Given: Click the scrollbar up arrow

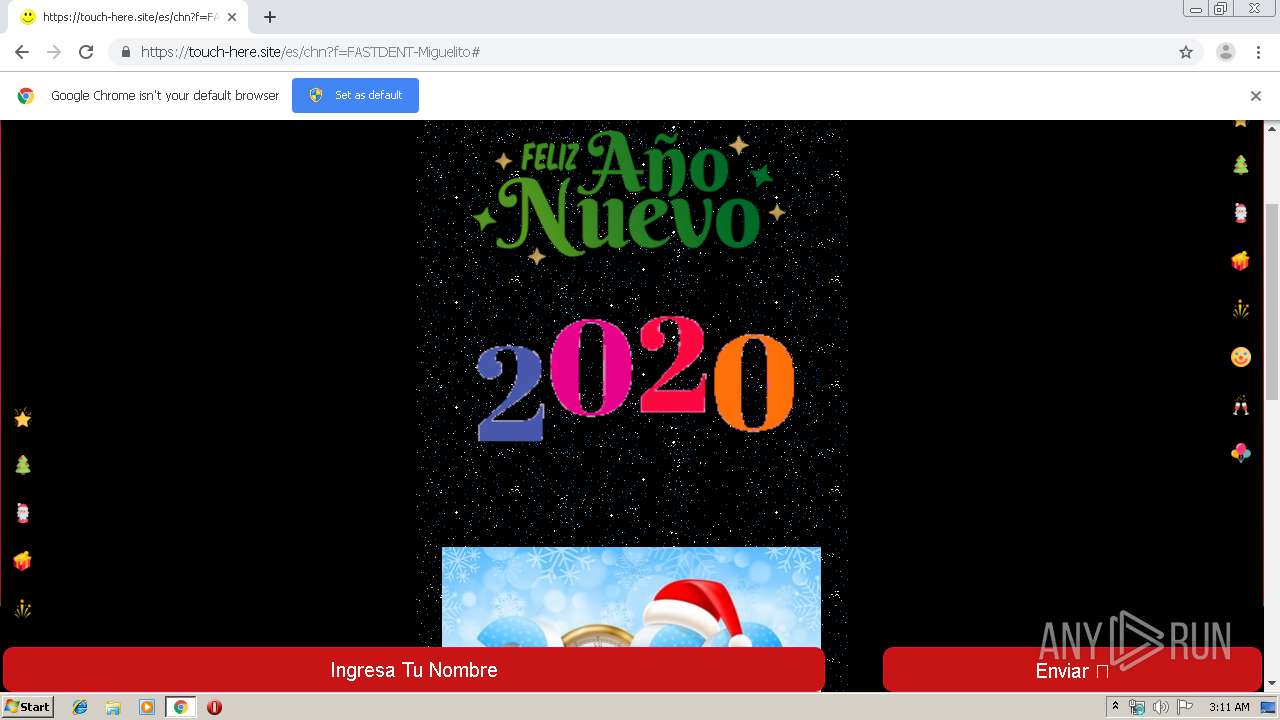Looking at the screenshot, I should tap(1271, 128).
